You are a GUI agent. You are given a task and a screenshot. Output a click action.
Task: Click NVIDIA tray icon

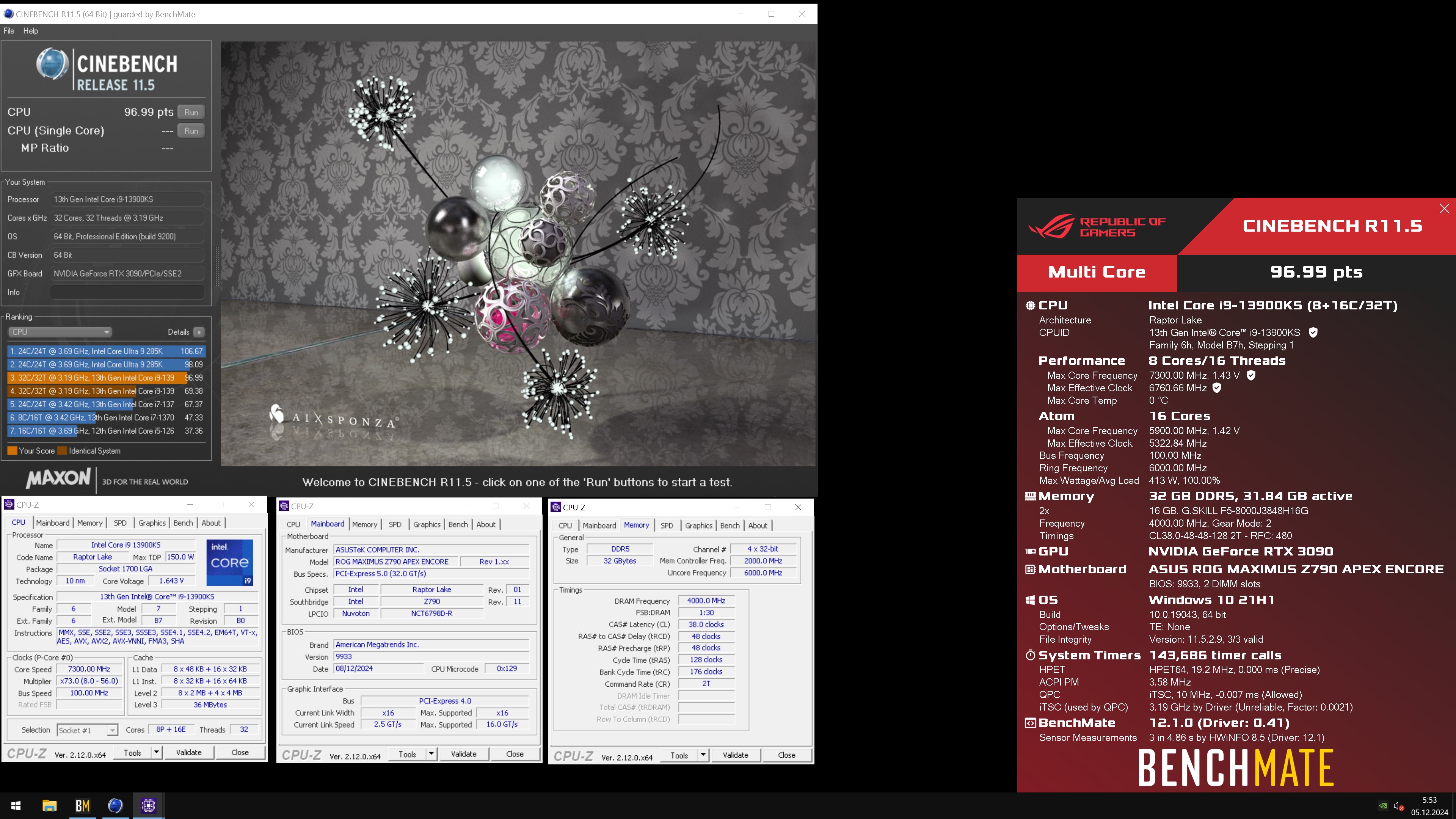(x=1382, y=806)
